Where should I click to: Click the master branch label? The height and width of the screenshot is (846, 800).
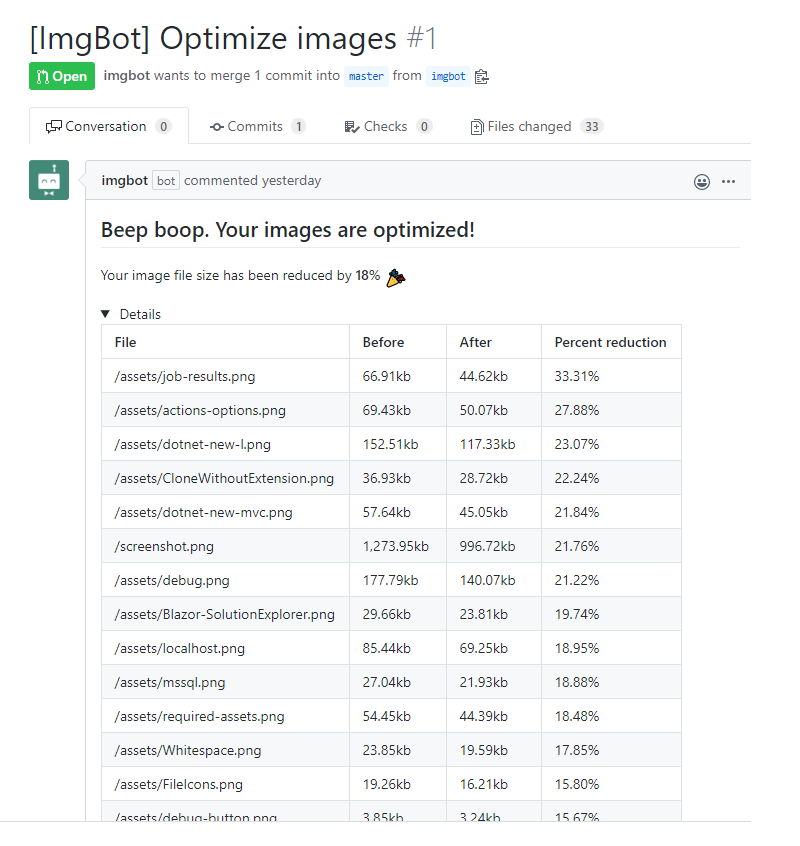pyautogui.click(x=365, y=76)
